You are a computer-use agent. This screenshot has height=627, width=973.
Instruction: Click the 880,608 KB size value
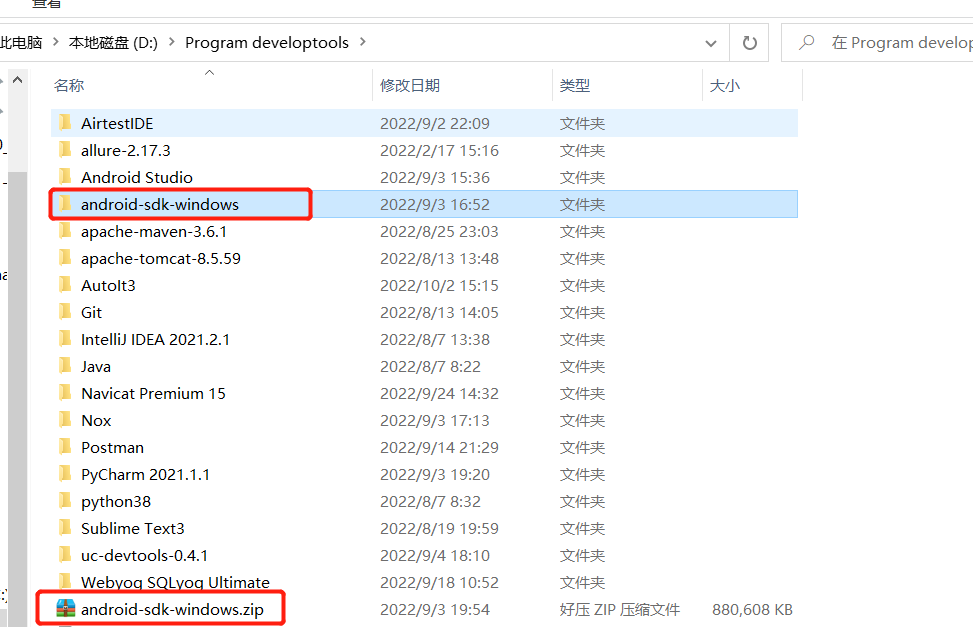[x=752, y=609]
